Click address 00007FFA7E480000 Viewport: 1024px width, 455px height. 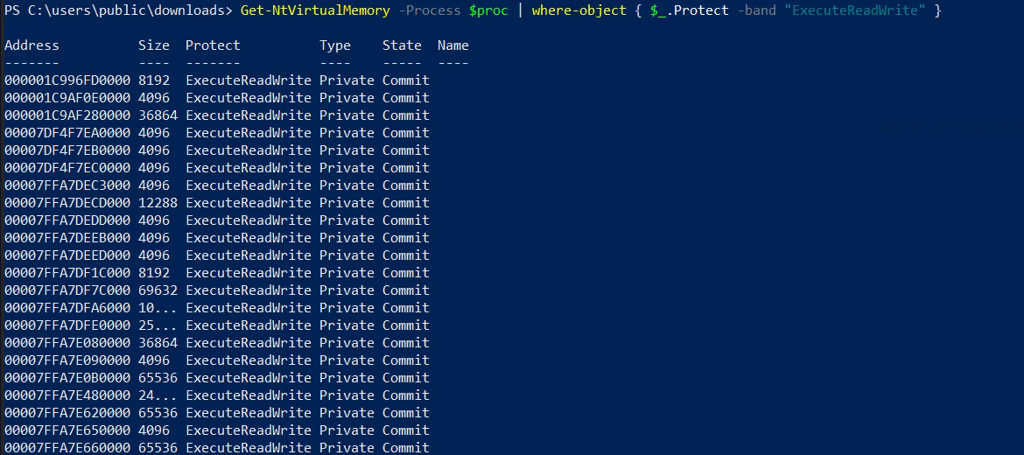[x=67, y=396]
